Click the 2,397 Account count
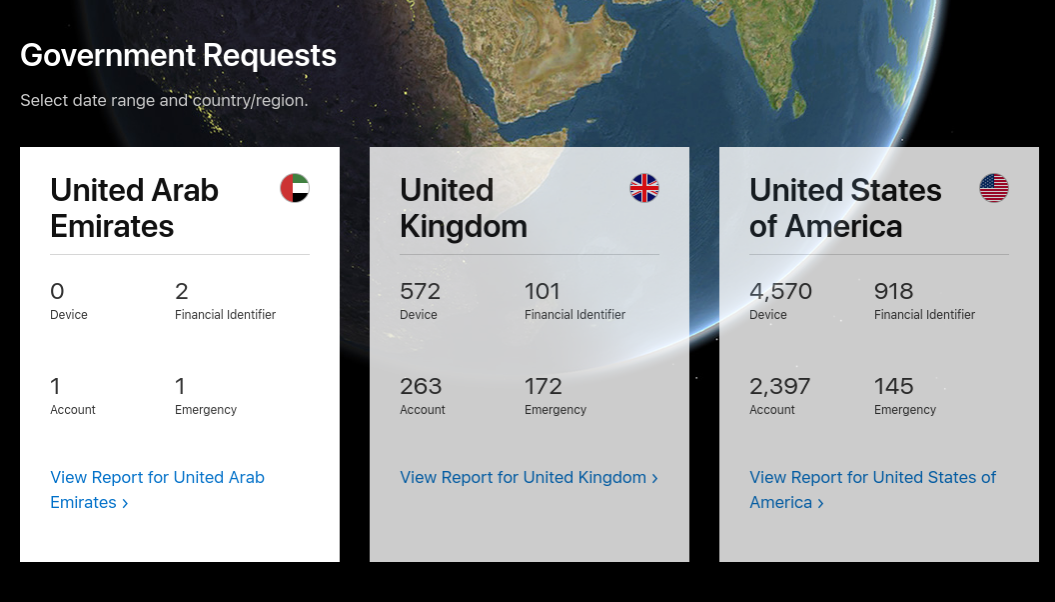 pyautogui.click(x=780, y=386)
